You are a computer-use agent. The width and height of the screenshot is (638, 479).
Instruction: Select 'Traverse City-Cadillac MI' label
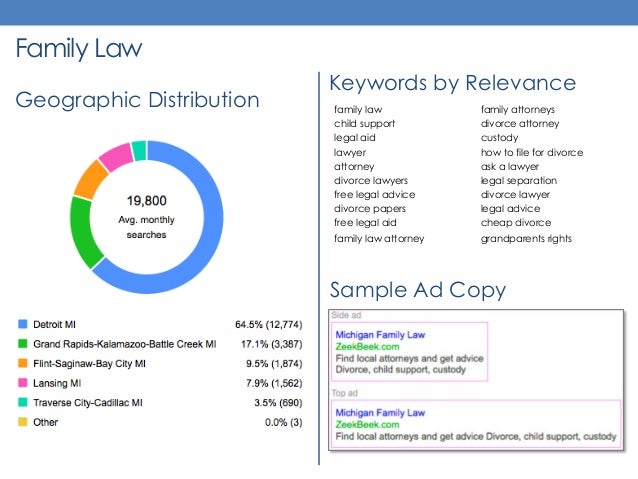88,402
